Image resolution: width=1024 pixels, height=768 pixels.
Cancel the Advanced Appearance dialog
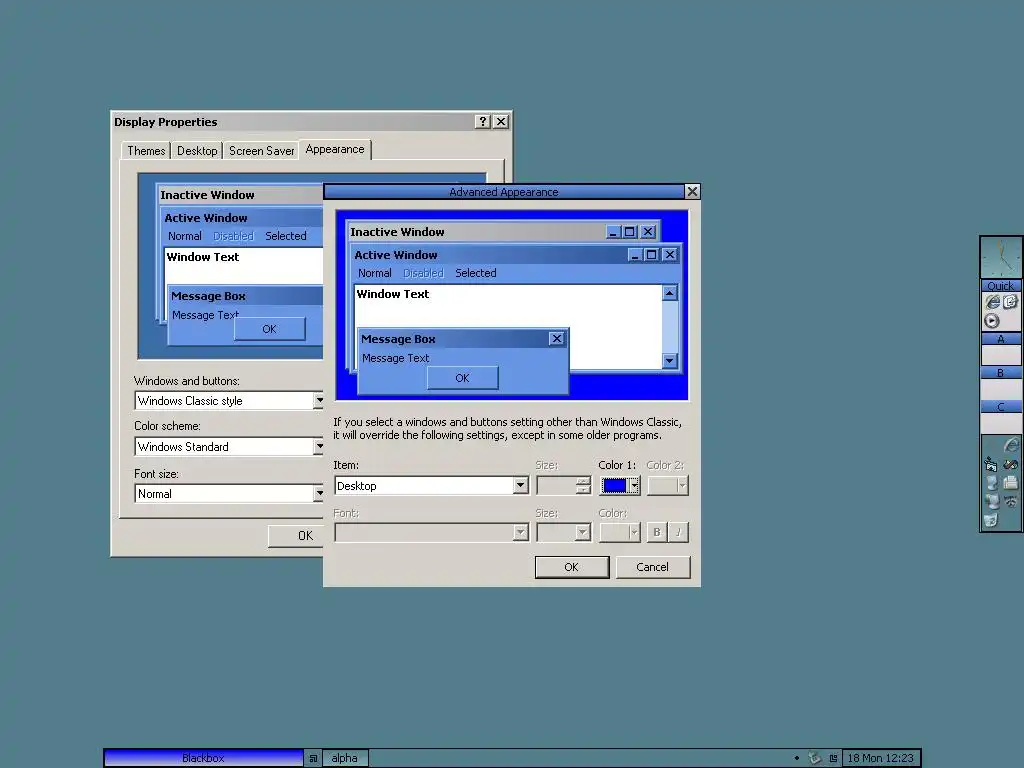652,567
